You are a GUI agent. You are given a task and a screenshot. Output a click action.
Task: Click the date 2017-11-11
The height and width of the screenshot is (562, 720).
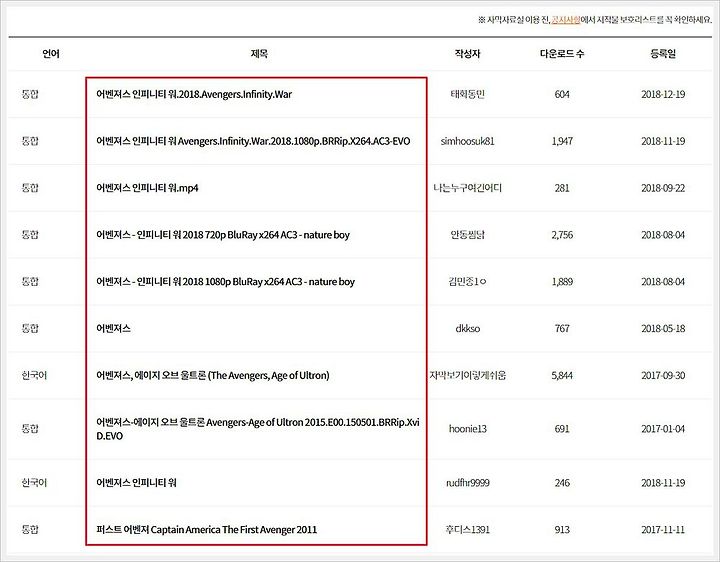663,530
